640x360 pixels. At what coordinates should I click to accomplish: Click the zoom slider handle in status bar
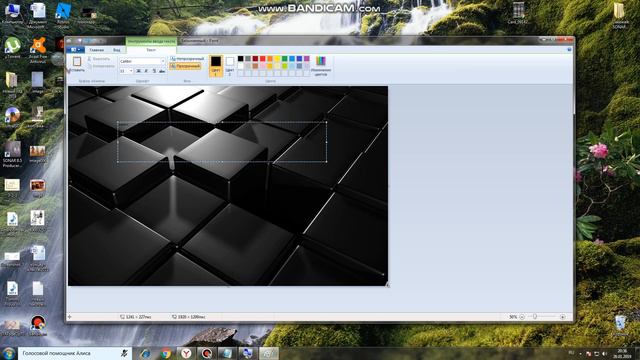(535, 317)
